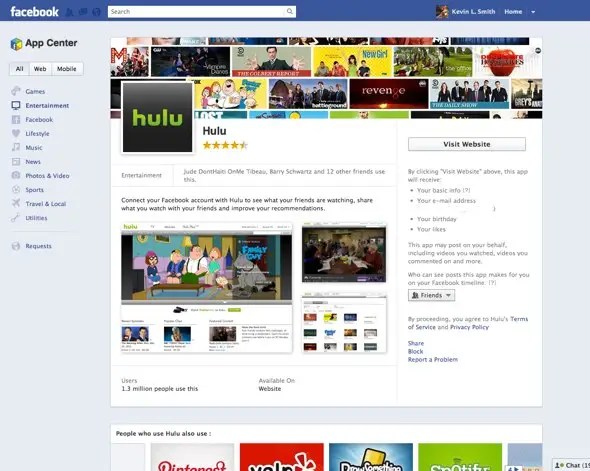Image resolution: width=590 pixels, height=471 pixels.
Task: Open Kevin L. Smith profile link
Action: click(473, 12)
